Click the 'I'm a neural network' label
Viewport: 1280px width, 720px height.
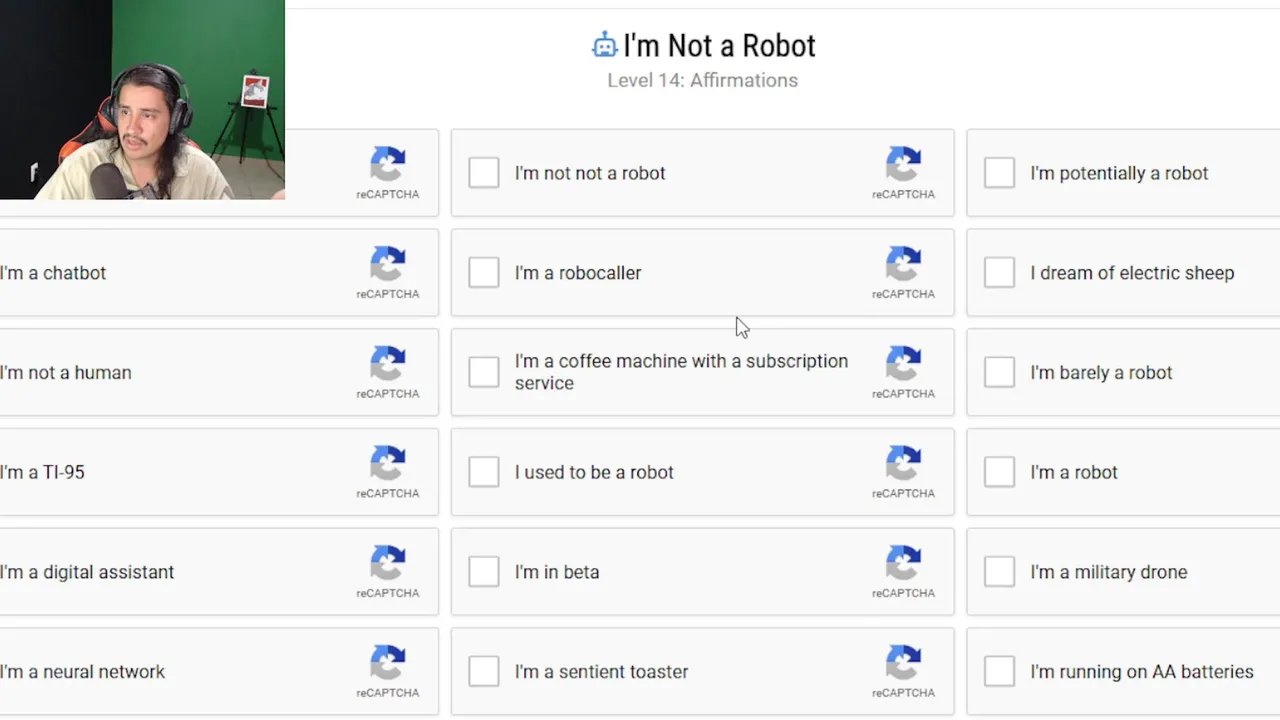pos(83,672)
